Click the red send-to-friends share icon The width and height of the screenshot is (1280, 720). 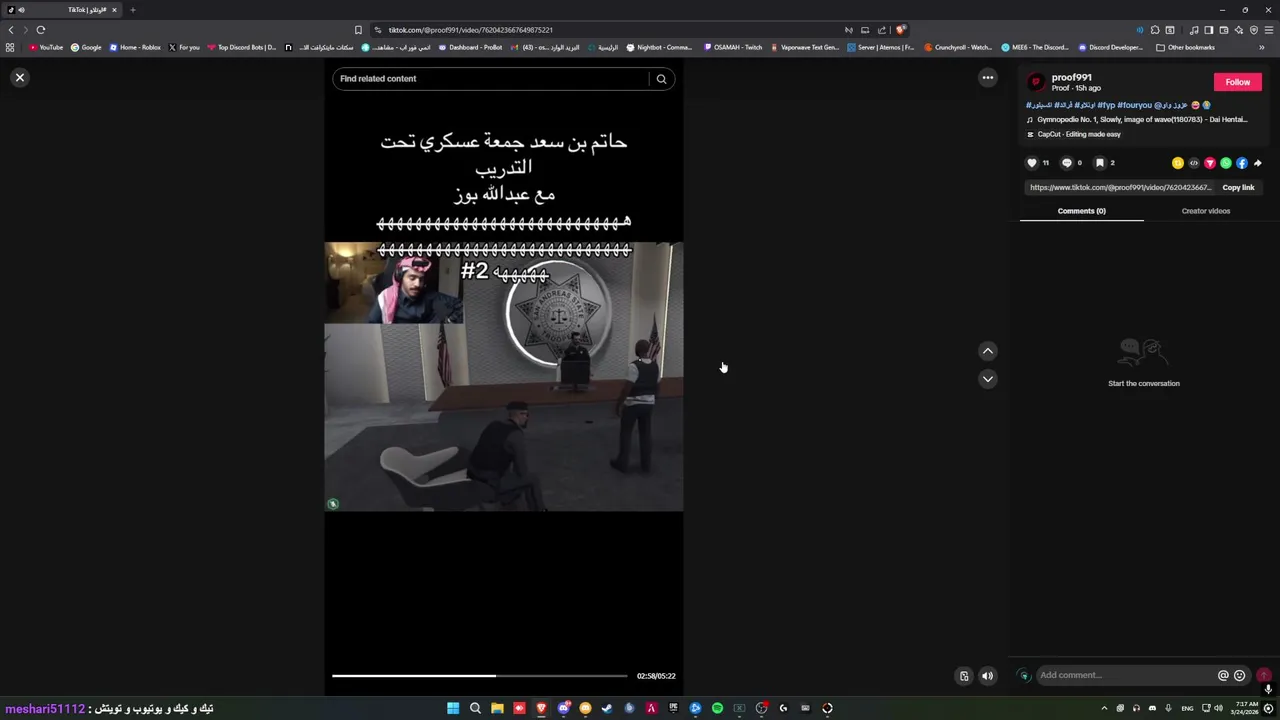(1210, 163)
